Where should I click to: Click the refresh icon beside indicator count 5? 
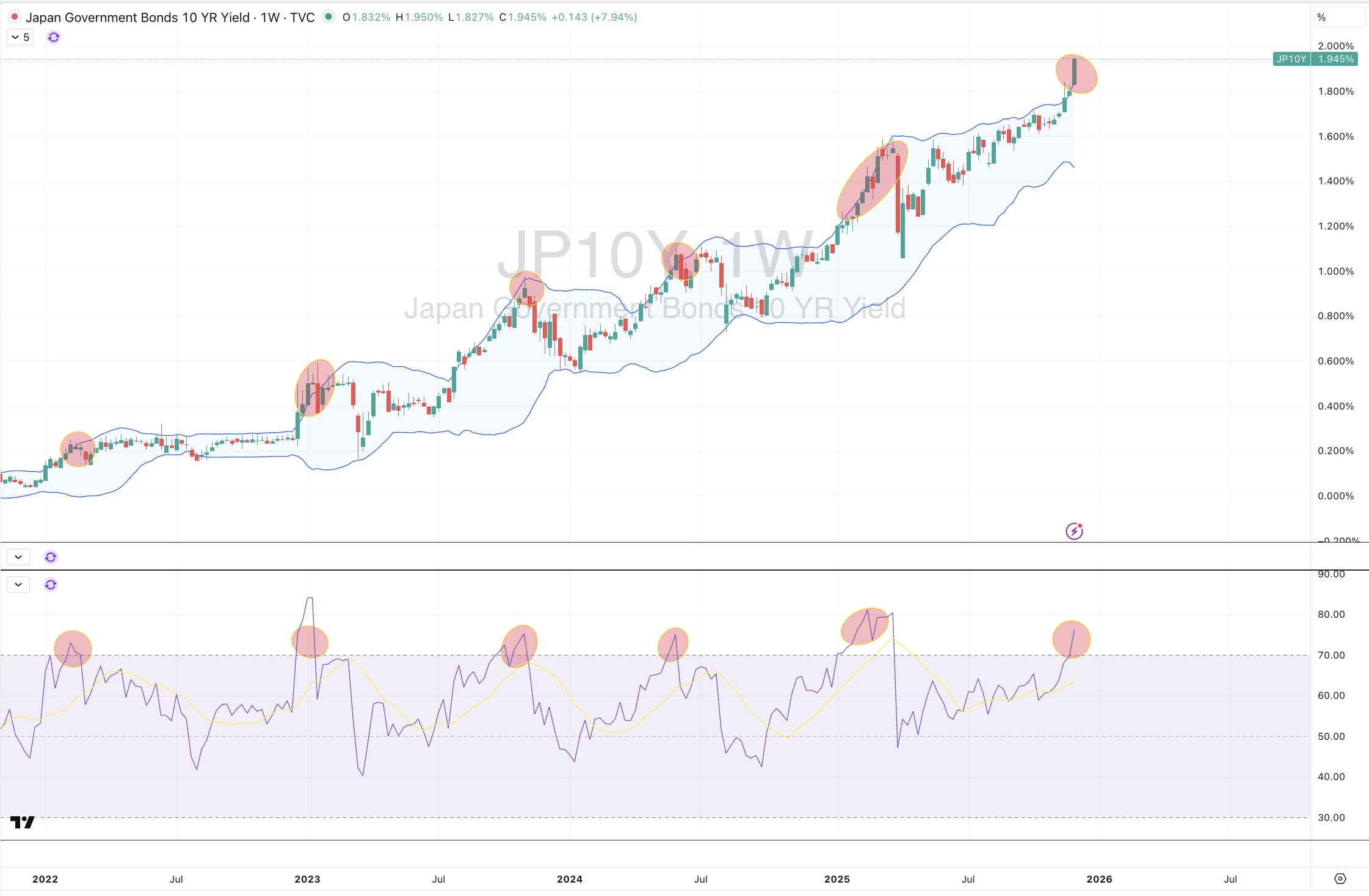tap(54, 37)
